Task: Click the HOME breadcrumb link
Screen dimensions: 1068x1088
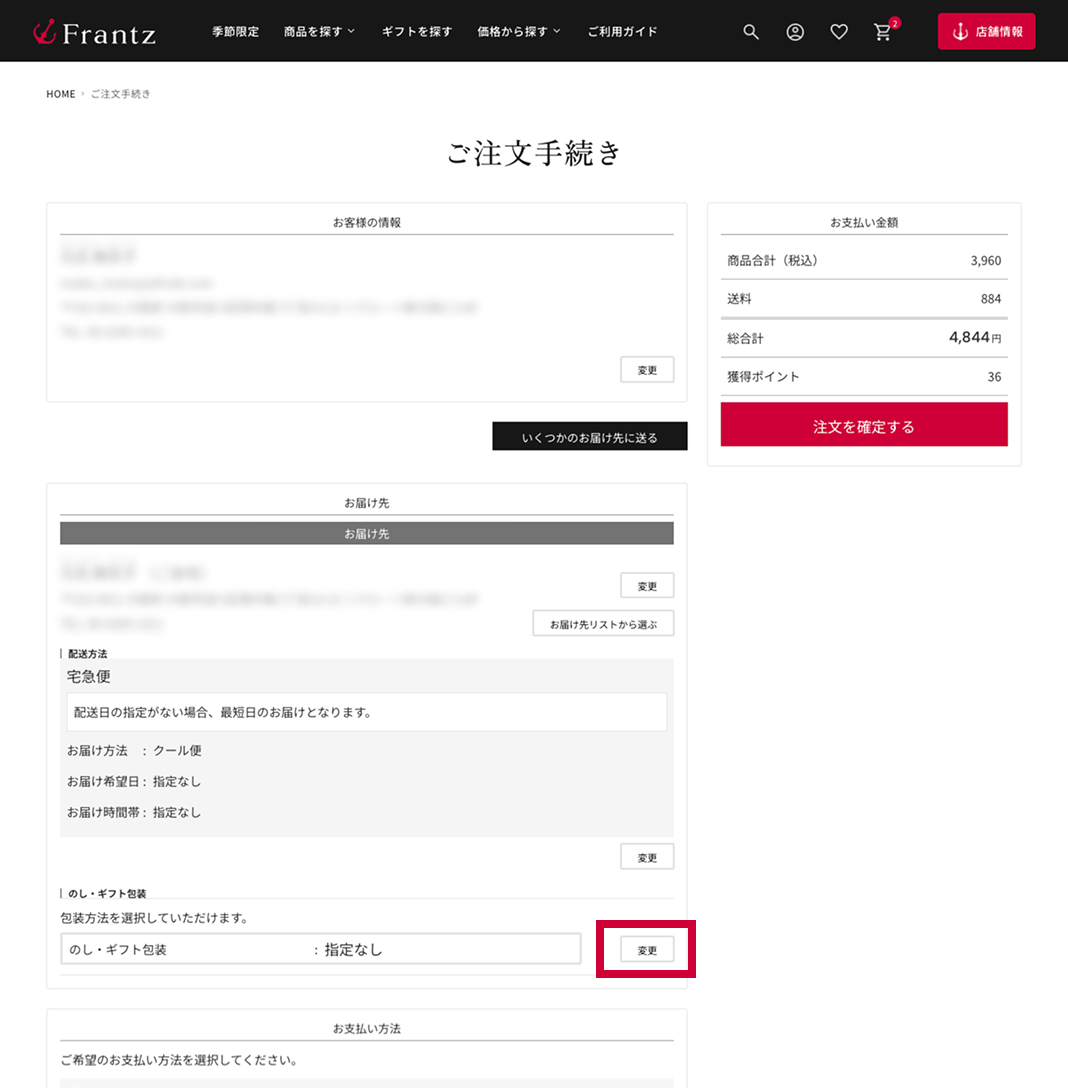Action: pos(61,94)
